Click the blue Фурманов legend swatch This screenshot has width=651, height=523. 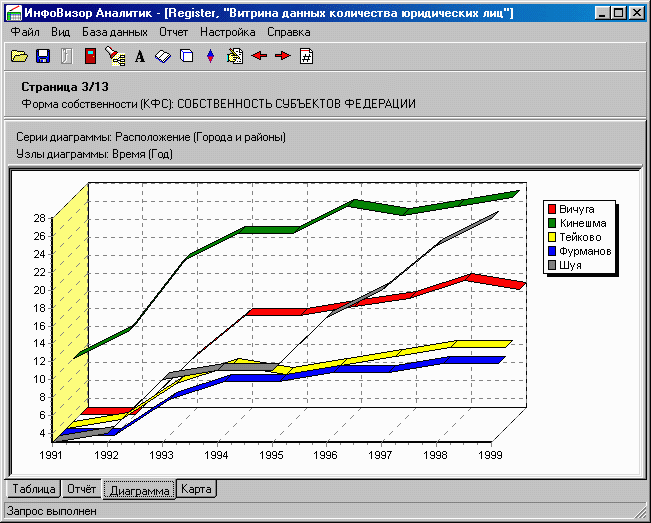552,251
